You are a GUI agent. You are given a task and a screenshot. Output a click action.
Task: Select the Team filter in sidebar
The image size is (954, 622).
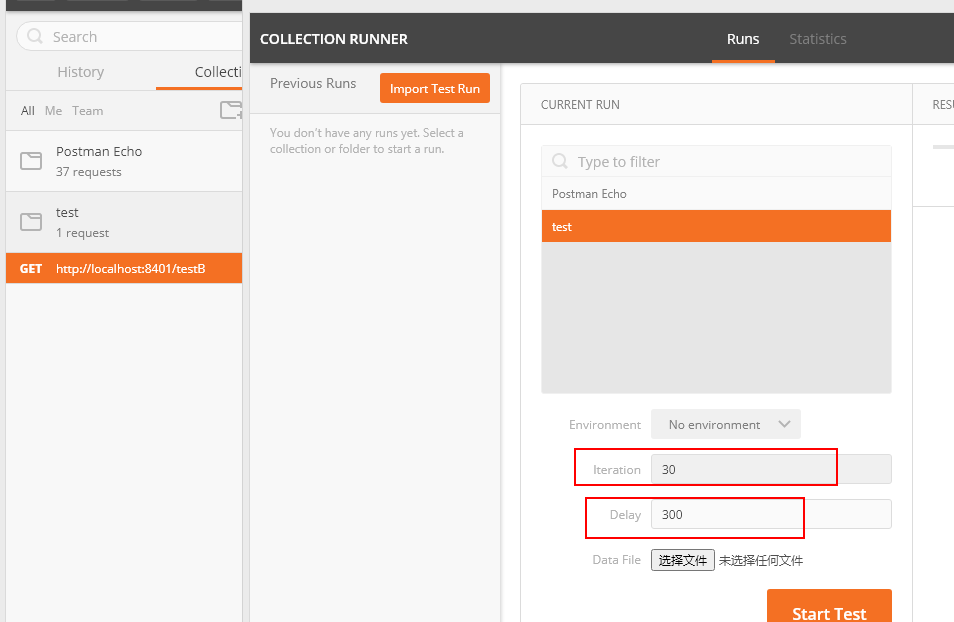point(88,111)
